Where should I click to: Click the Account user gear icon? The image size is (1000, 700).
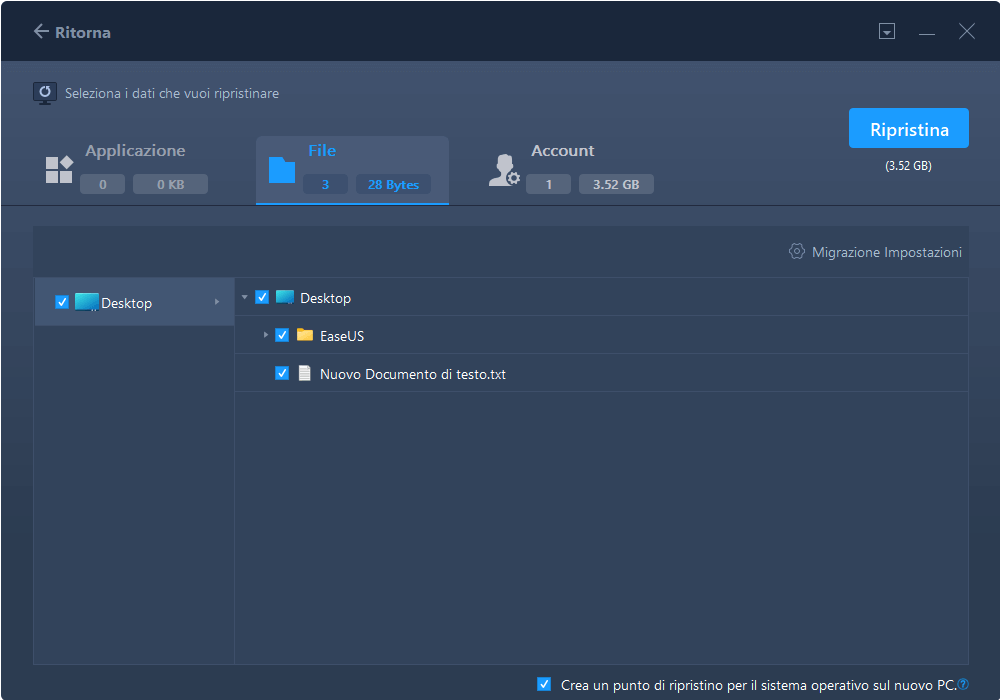(504, 170)
